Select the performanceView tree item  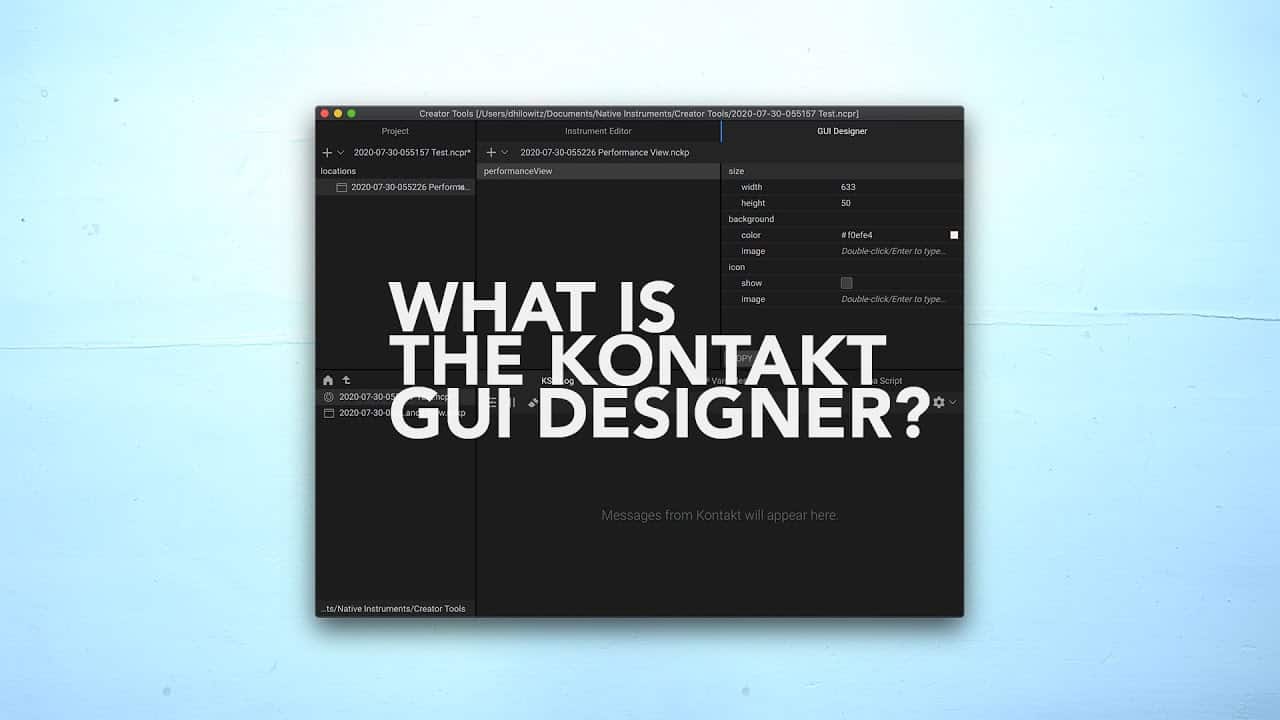(x=598, y=171)
